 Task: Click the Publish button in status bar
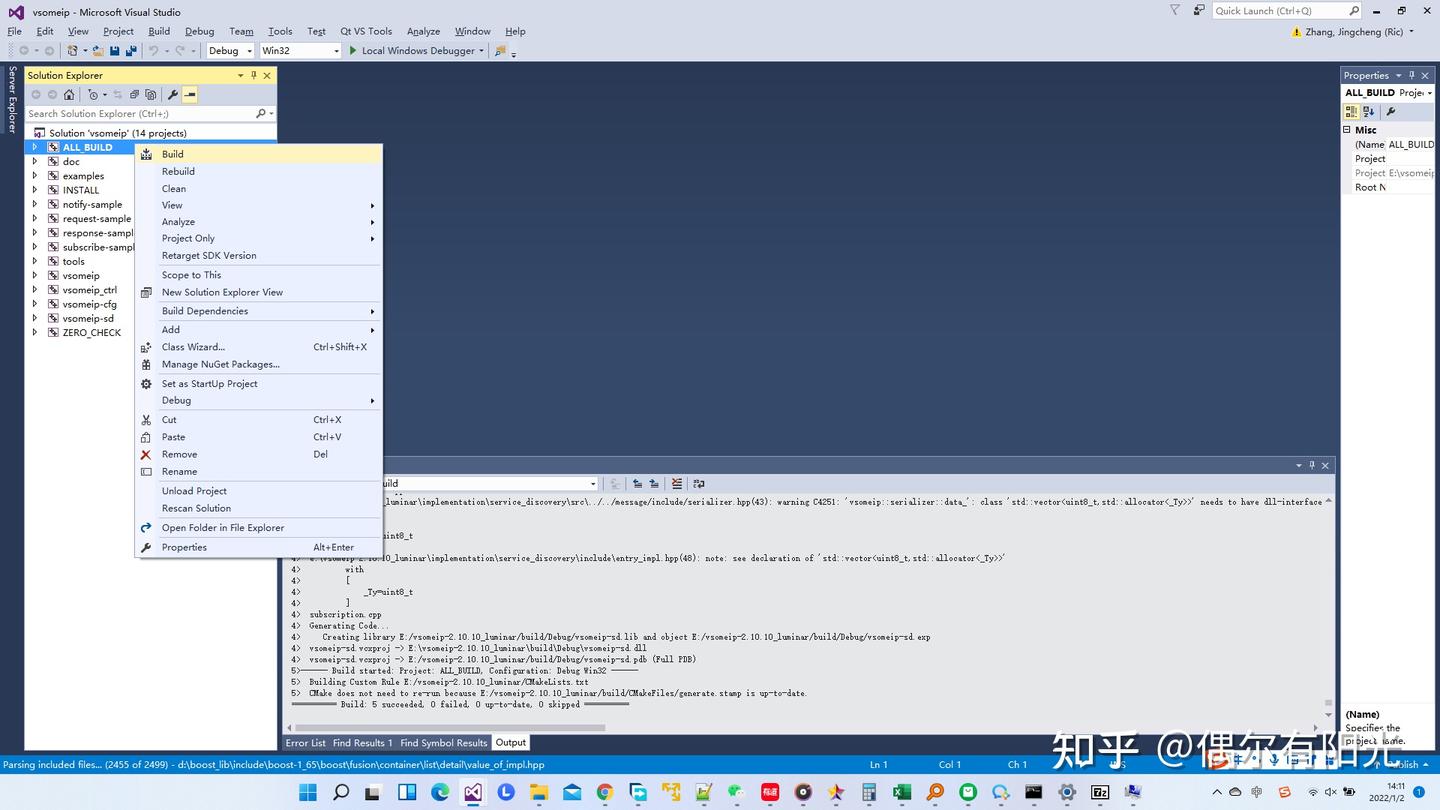(1404, 764)
